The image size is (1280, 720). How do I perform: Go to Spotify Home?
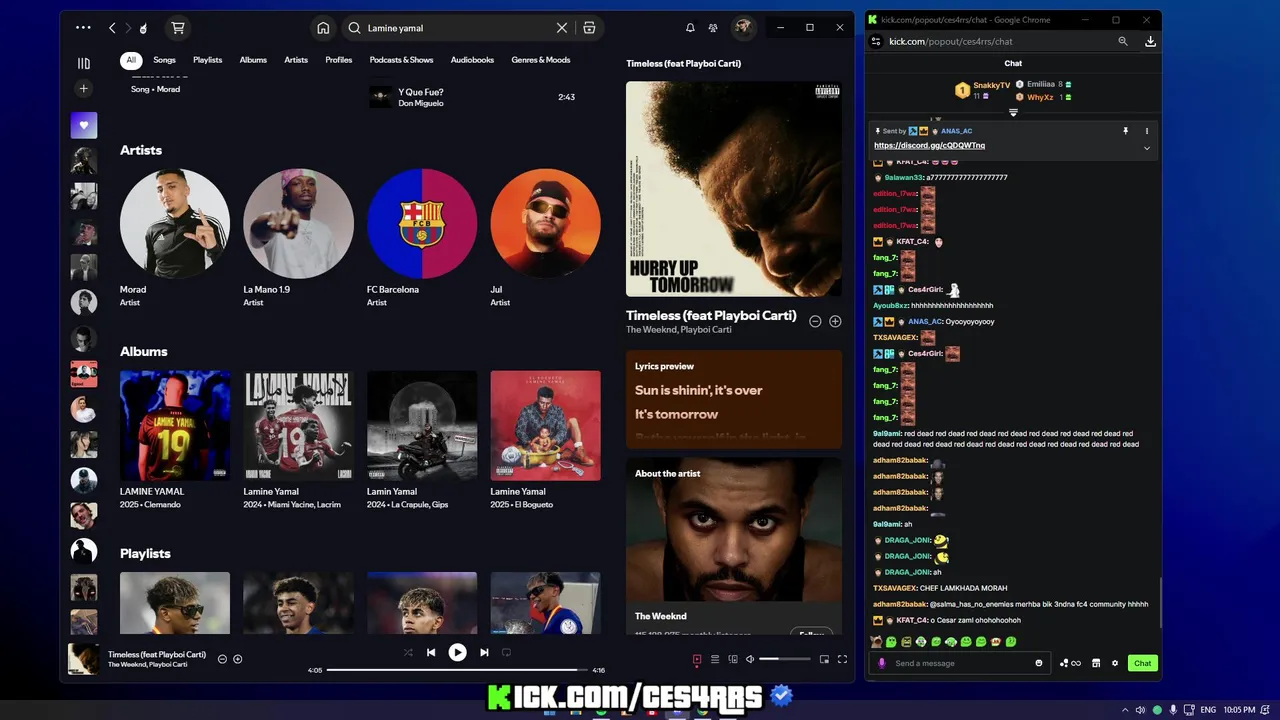coord(323,28)
